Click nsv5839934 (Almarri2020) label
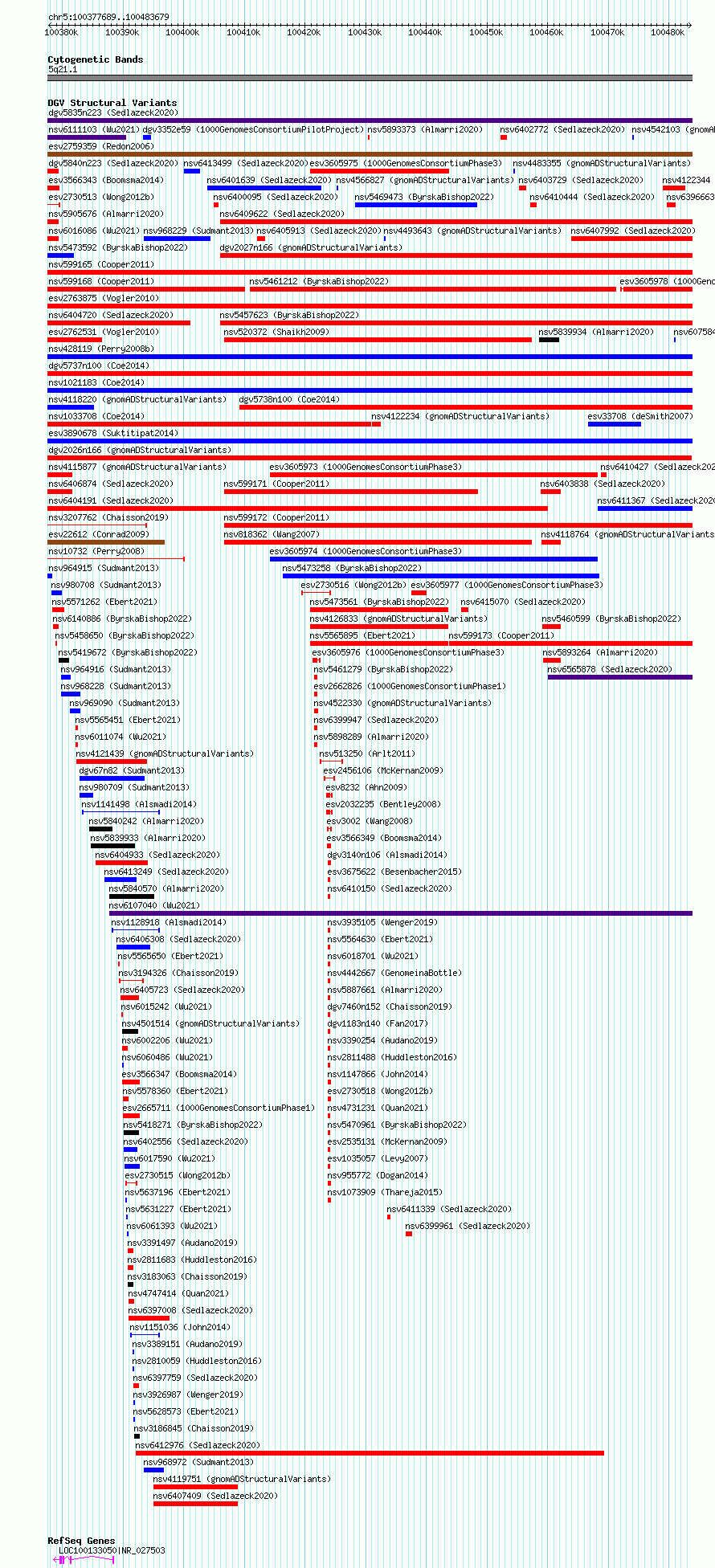715x1568 pixels. (596, 332)
